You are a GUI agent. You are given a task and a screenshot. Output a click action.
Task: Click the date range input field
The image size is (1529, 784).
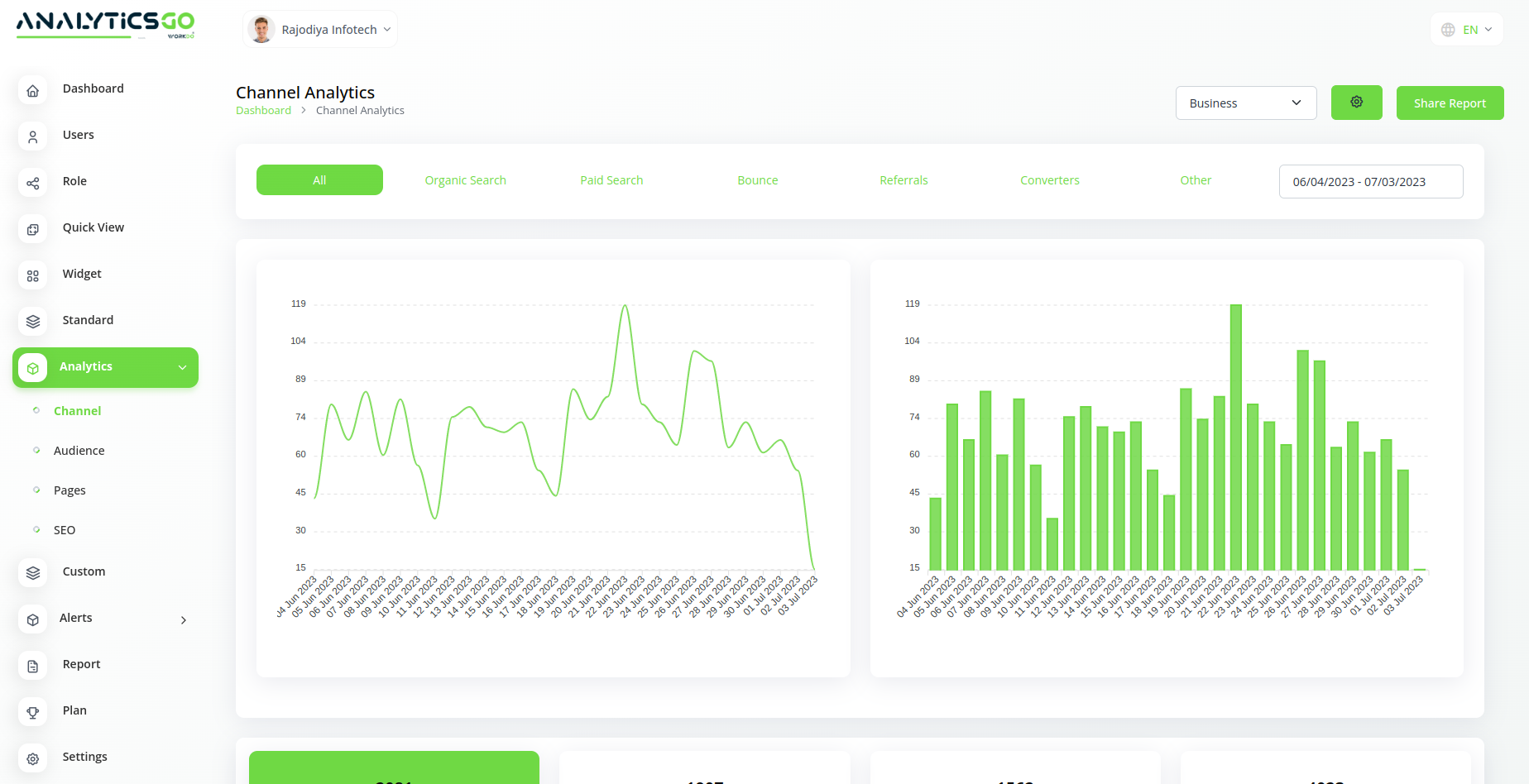tap(1370, 182)
